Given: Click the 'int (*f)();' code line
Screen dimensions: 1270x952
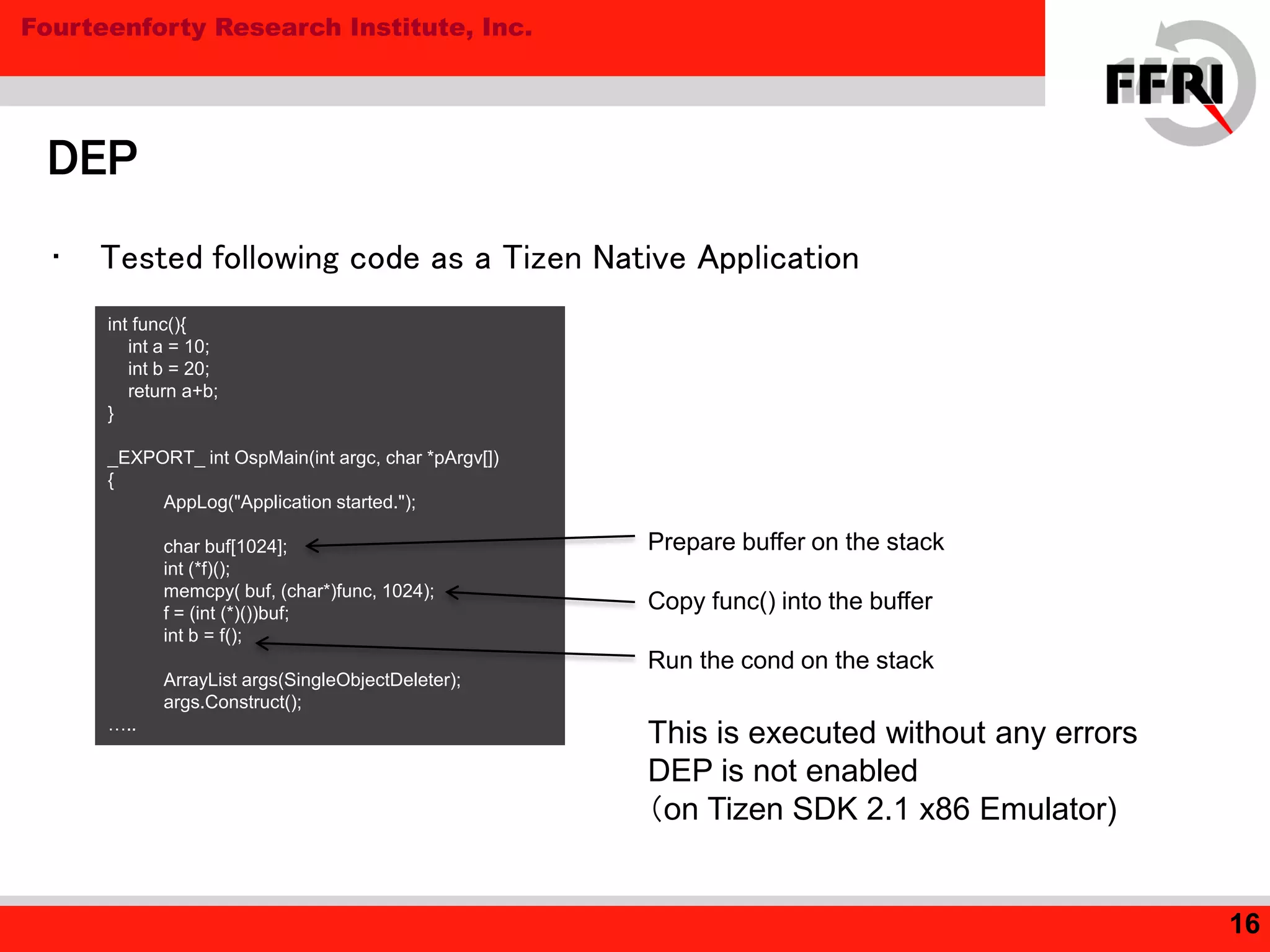Looking at the screenshot, I should tap(197, 569).
